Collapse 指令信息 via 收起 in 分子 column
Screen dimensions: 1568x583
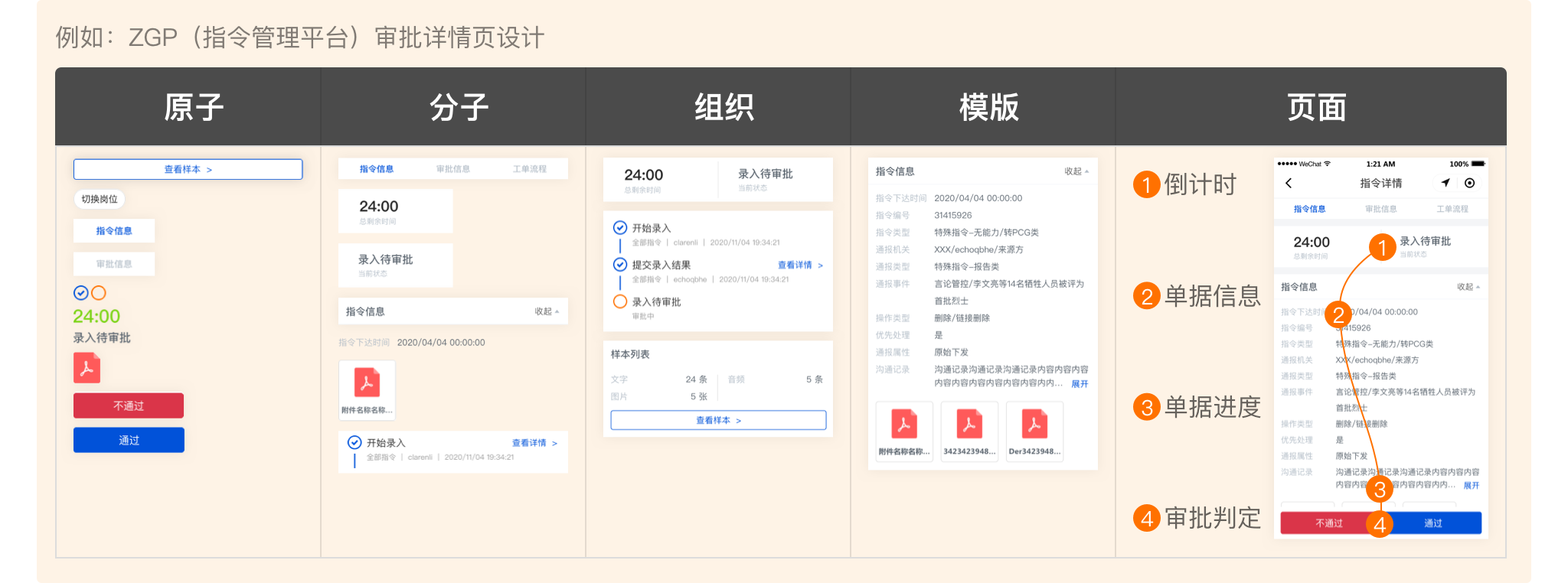pos(547,311)
